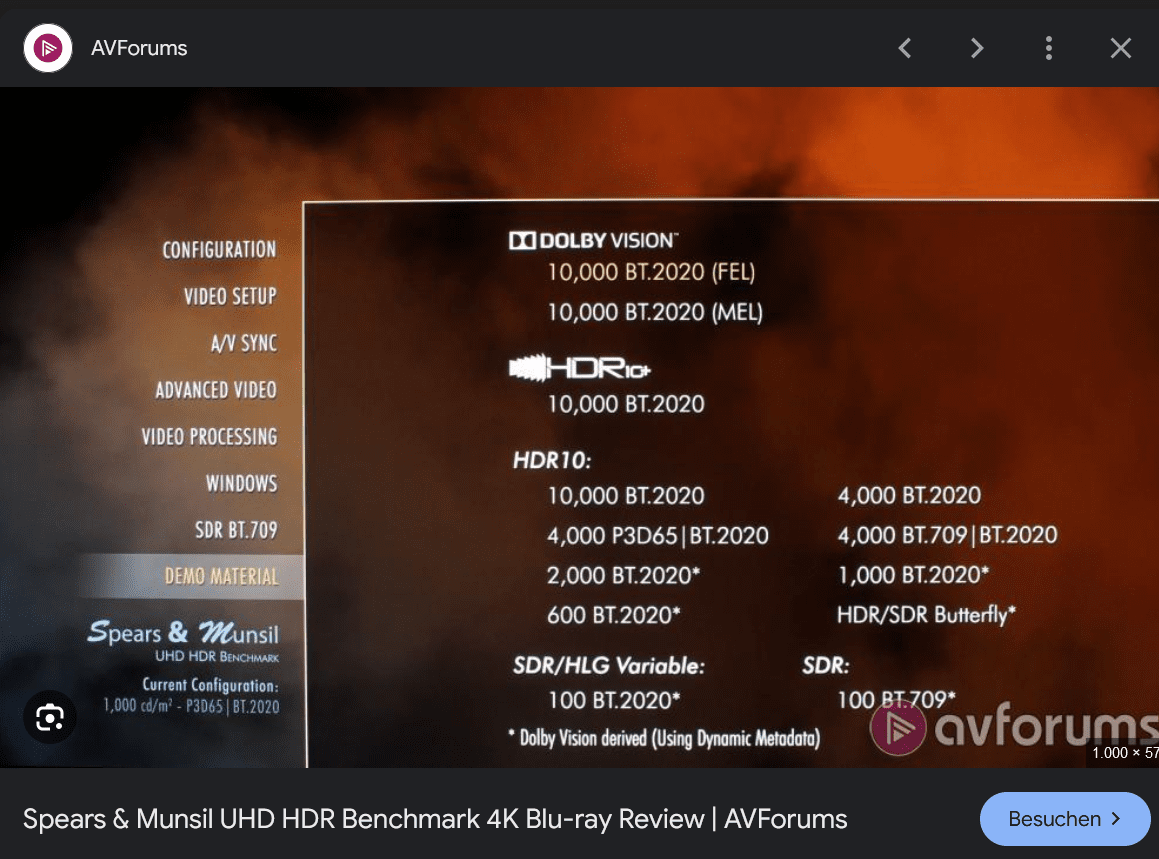Search this image with Lens icon
Screen dimensions: 1159x859
tap(50, 718)
